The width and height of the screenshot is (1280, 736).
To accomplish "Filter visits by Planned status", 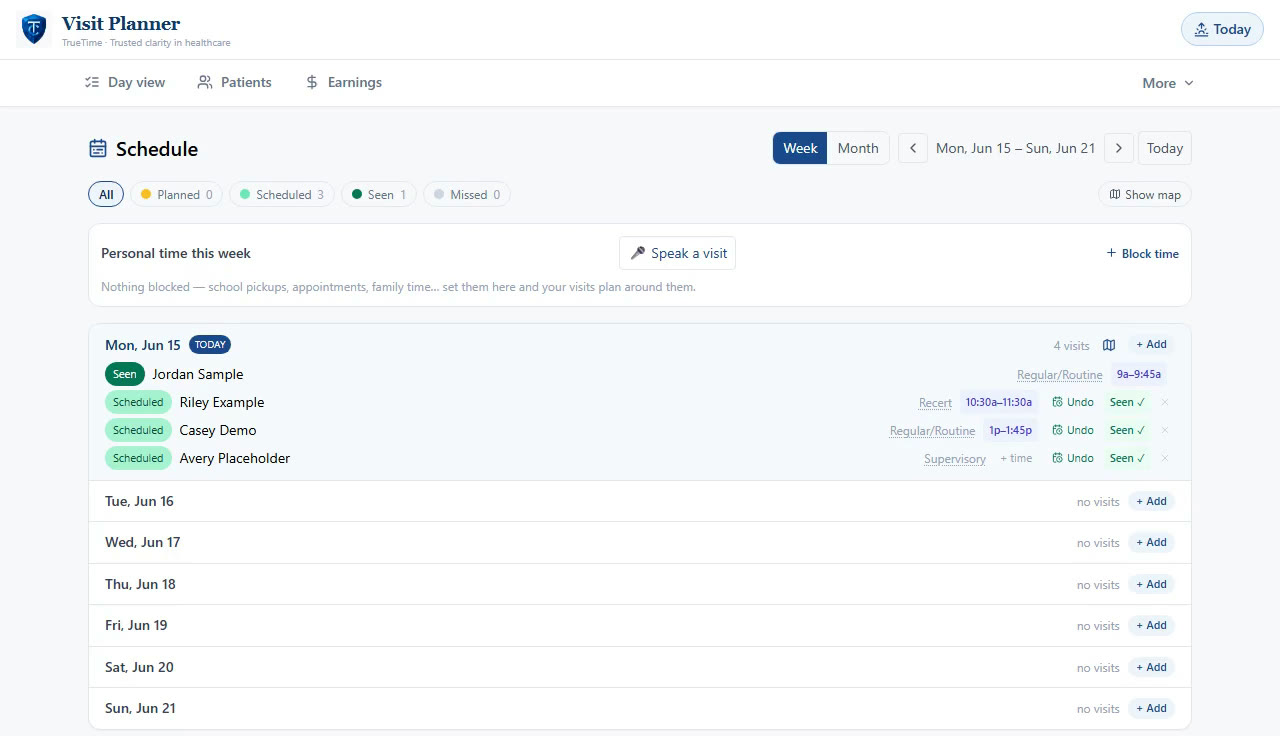I will tap(176, 194).
